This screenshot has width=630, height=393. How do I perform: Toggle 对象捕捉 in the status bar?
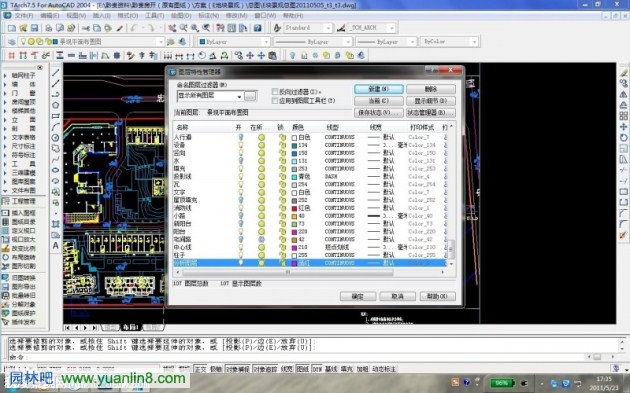point(237,369)
